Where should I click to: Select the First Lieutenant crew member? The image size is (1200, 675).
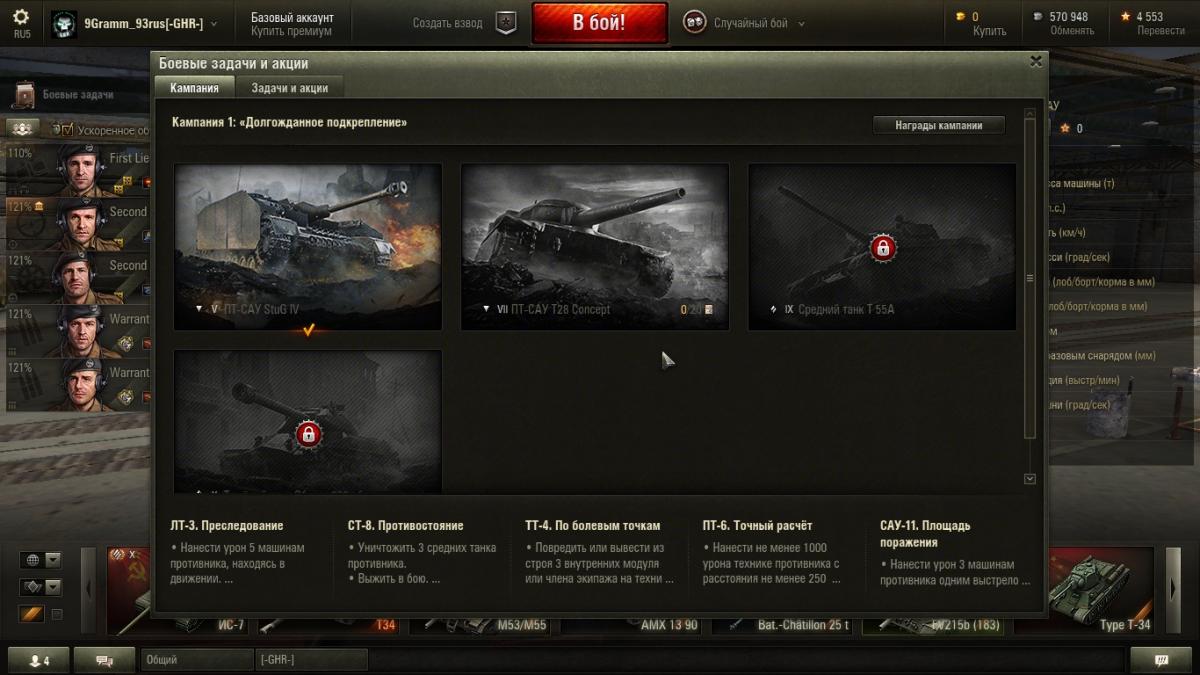pos(78,171)
